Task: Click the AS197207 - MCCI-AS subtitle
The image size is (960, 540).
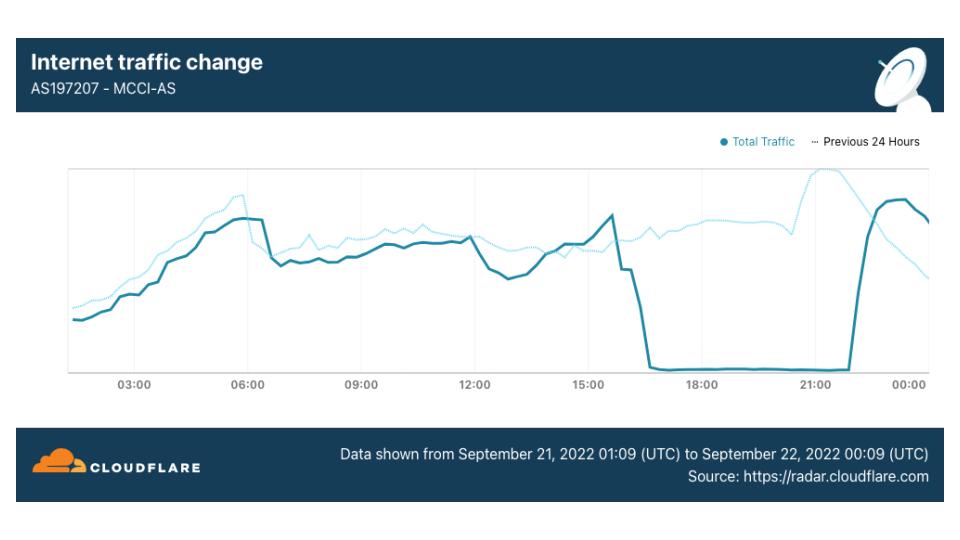Action: [104, 89]
